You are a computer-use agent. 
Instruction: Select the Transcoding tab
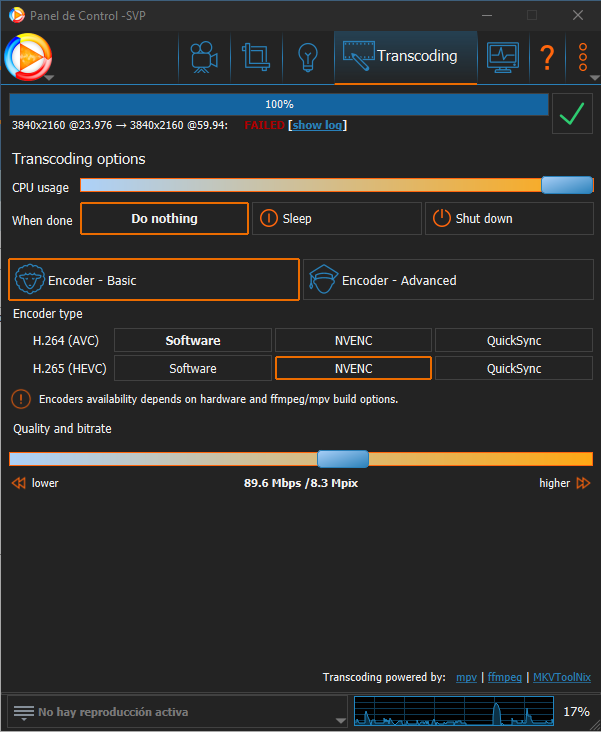[404, 57]
